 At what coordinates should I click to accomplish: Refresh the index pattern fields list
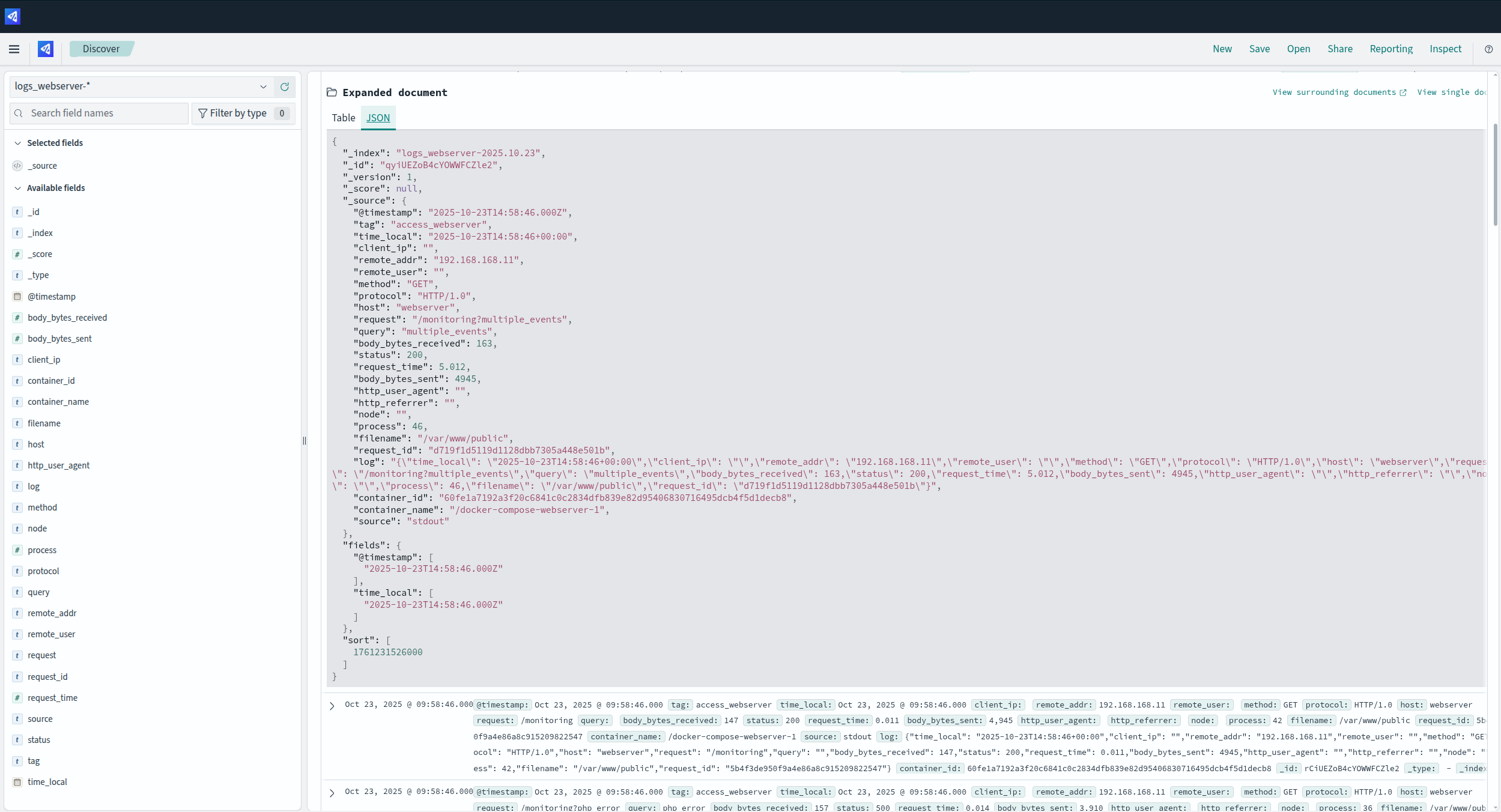point(285,86)
